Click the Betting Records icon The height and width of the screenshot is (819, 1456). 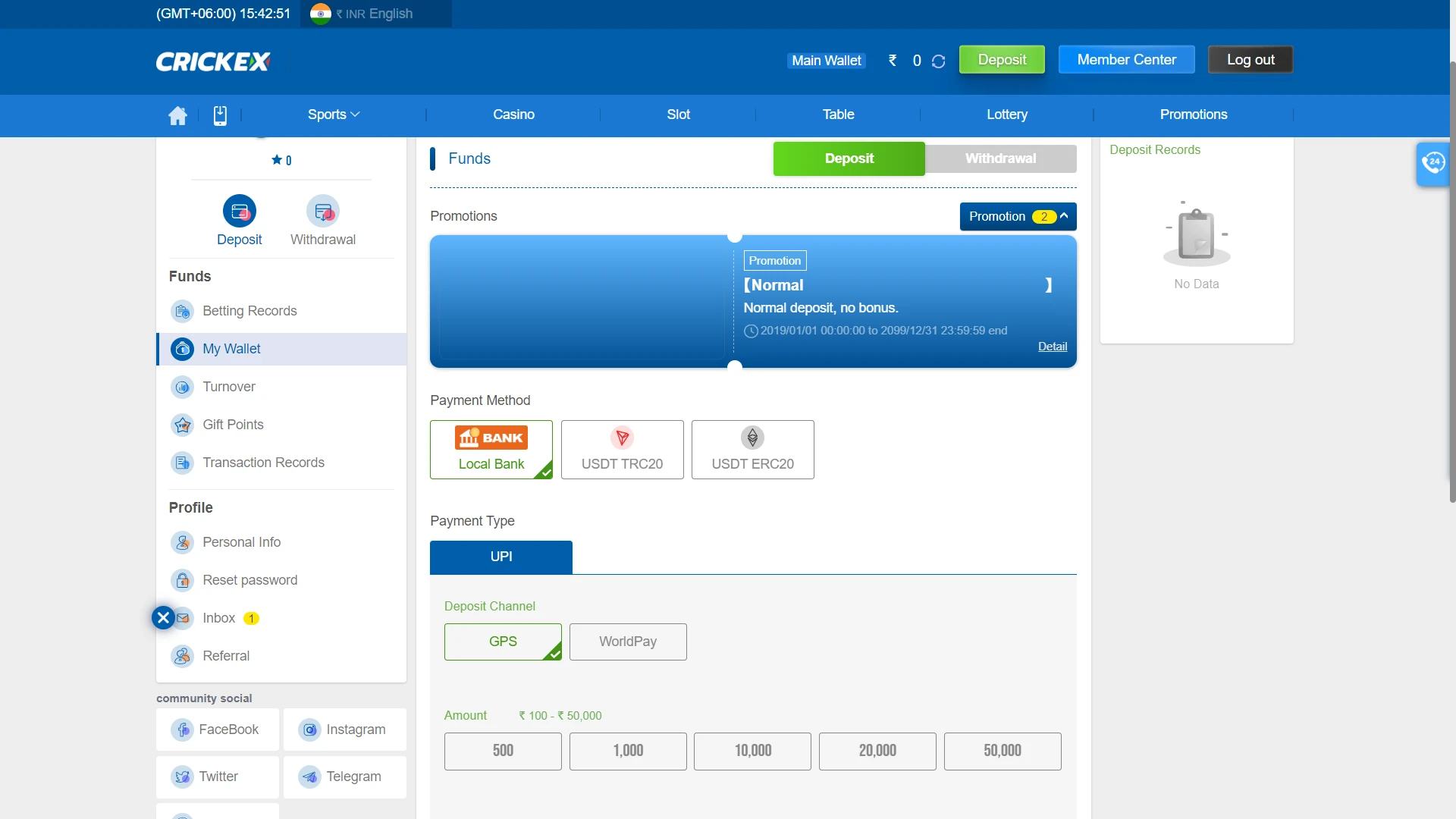coord(182,311)
